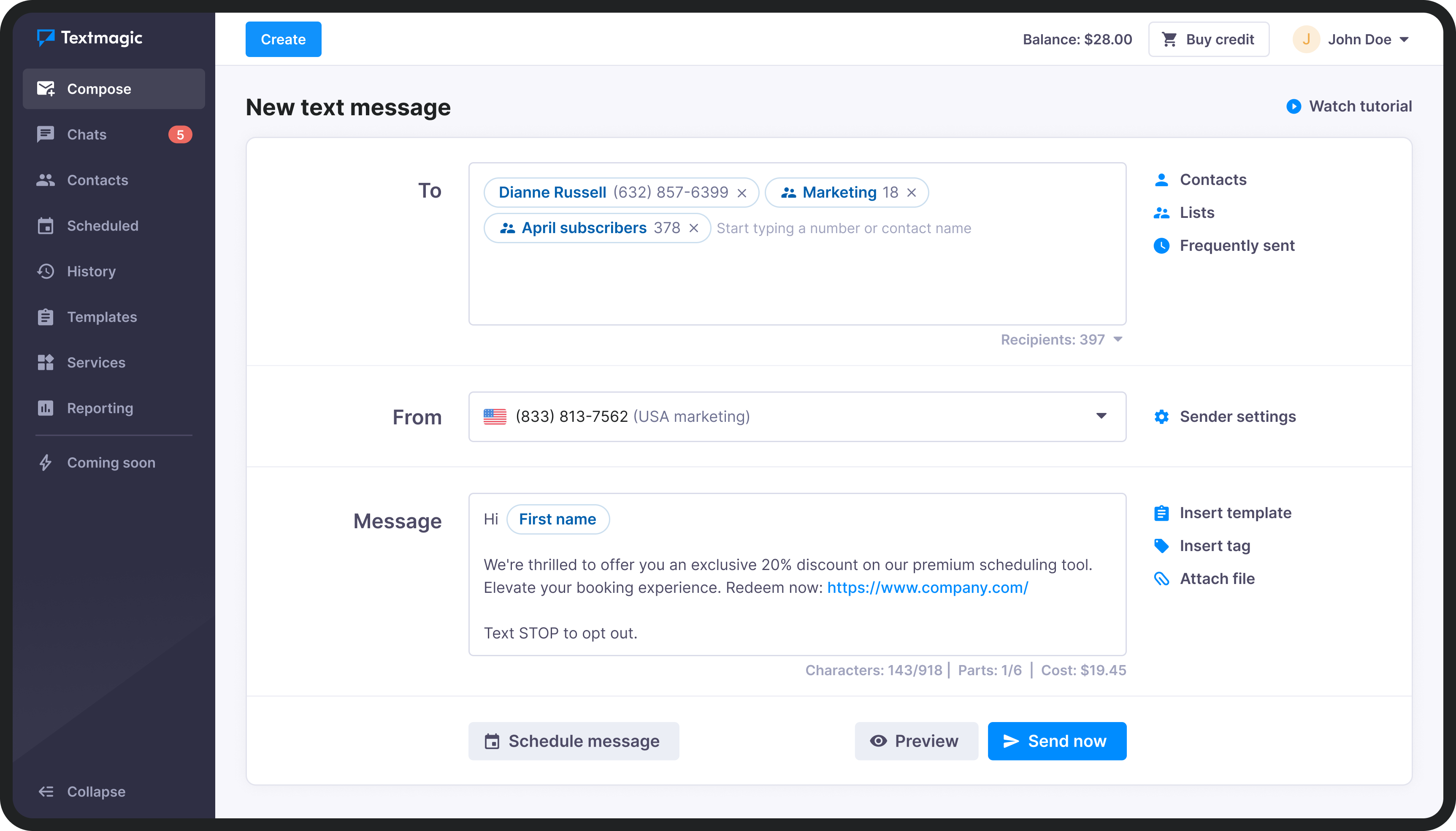
Task: Open the Contacts sidebar item
Action: [114, 180]
